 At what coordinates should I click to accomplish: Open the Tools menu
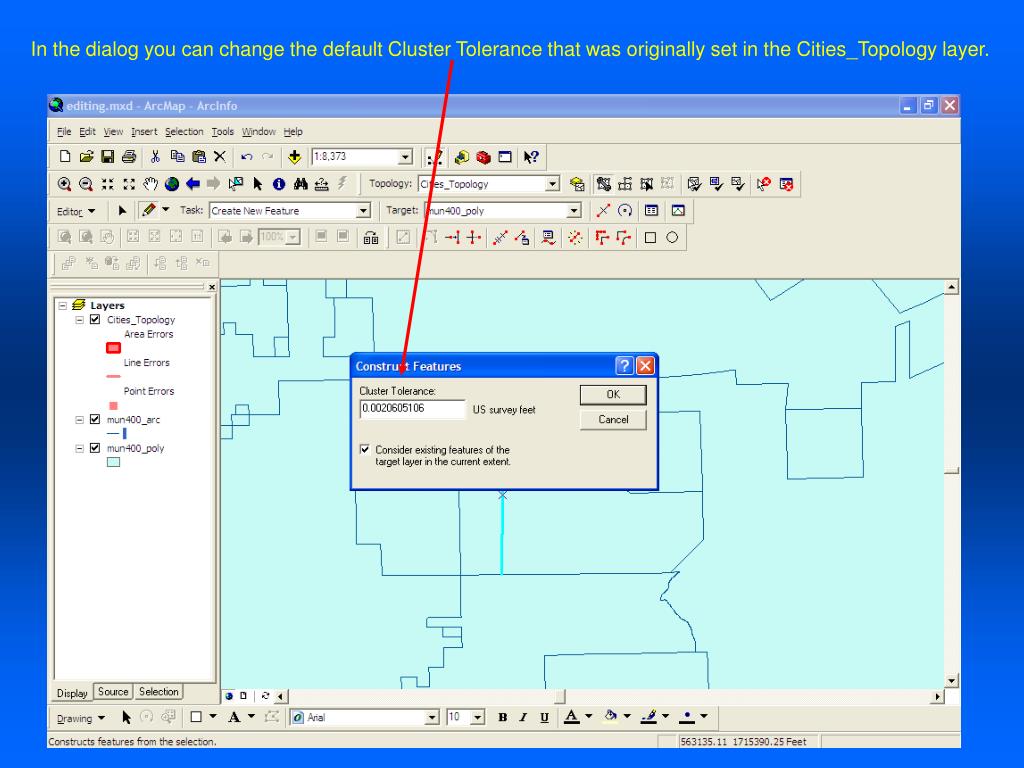click(223, 131)
